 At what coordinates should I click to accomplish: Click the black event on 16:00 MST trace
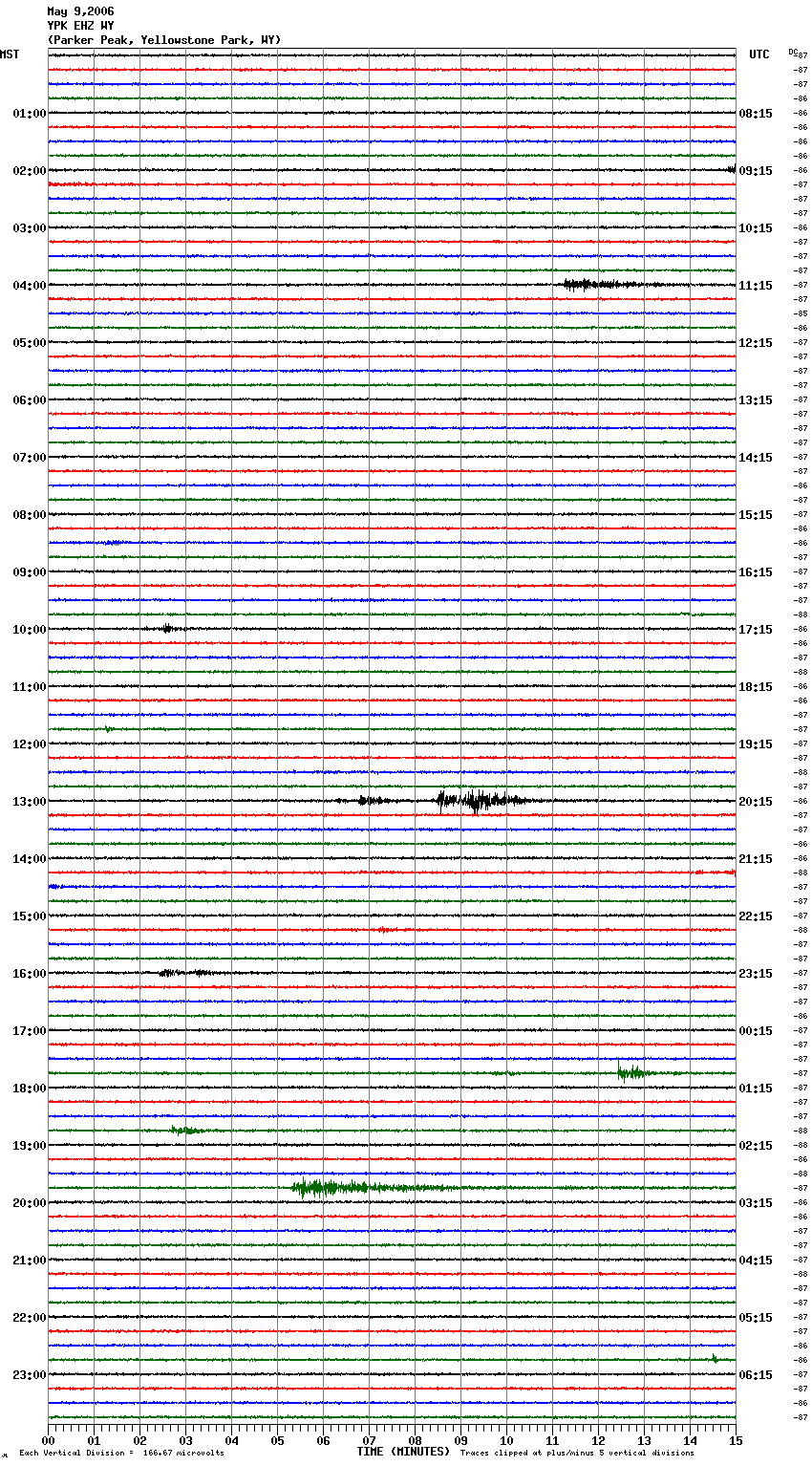click(186, 973)
